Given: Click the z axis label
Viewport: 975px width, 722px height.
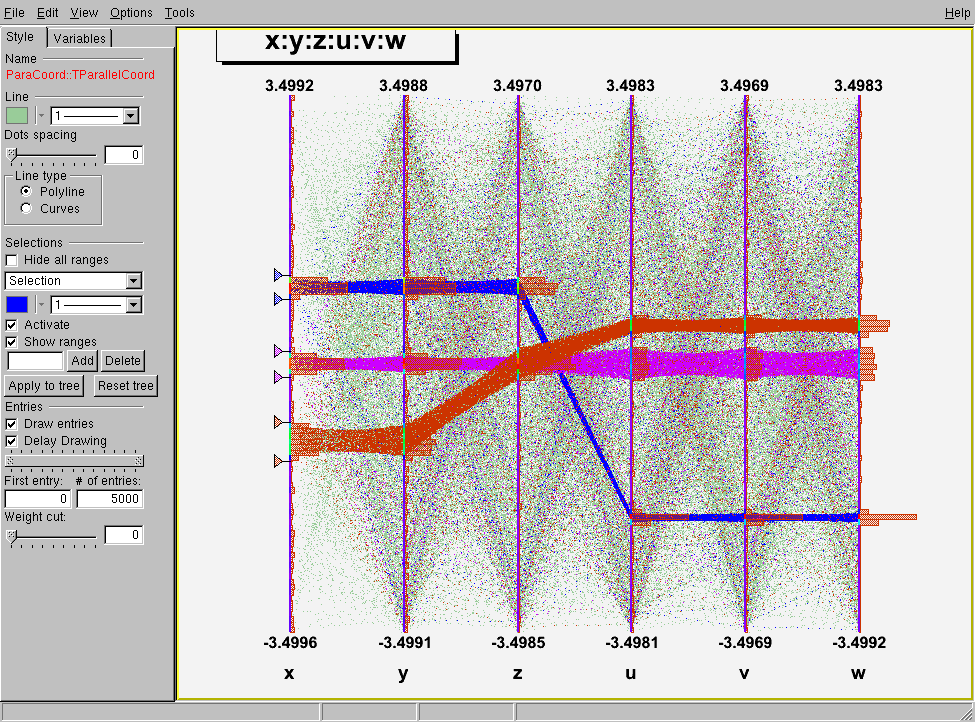Looking at the screenshot, I should (517, 673).
